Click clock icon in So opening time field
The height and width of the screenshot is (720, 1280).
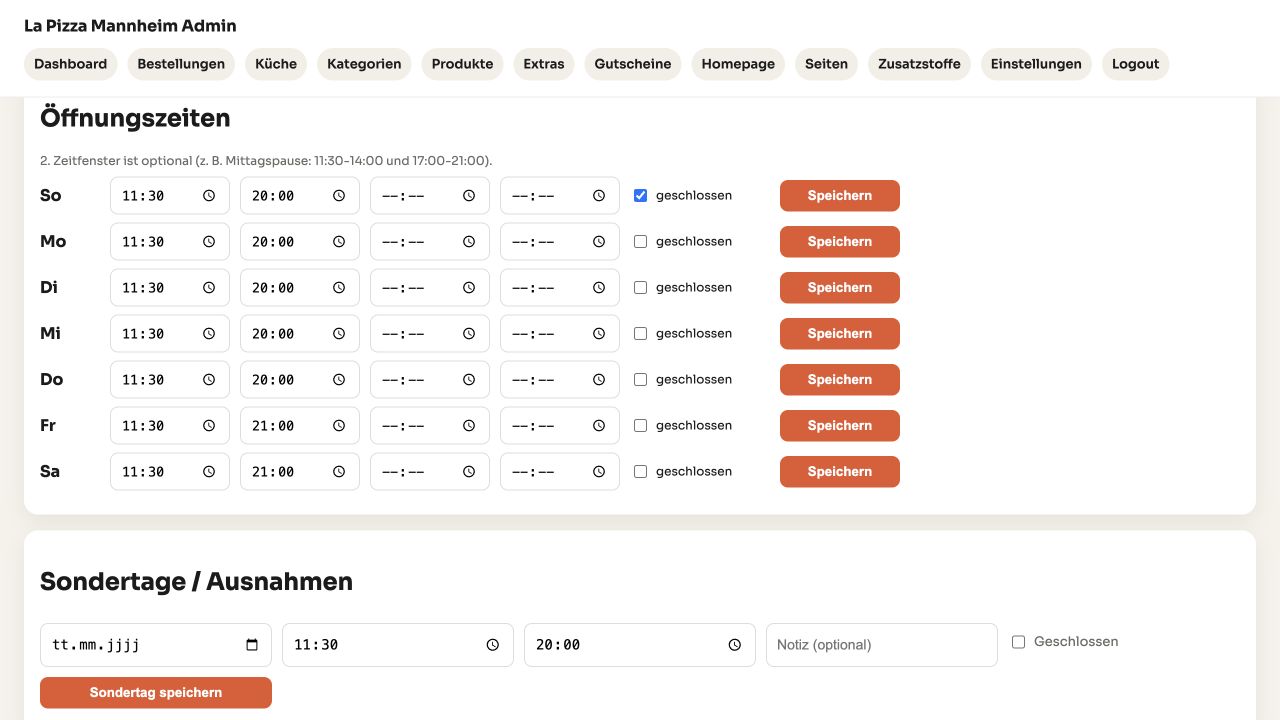(x=209, y=196)
